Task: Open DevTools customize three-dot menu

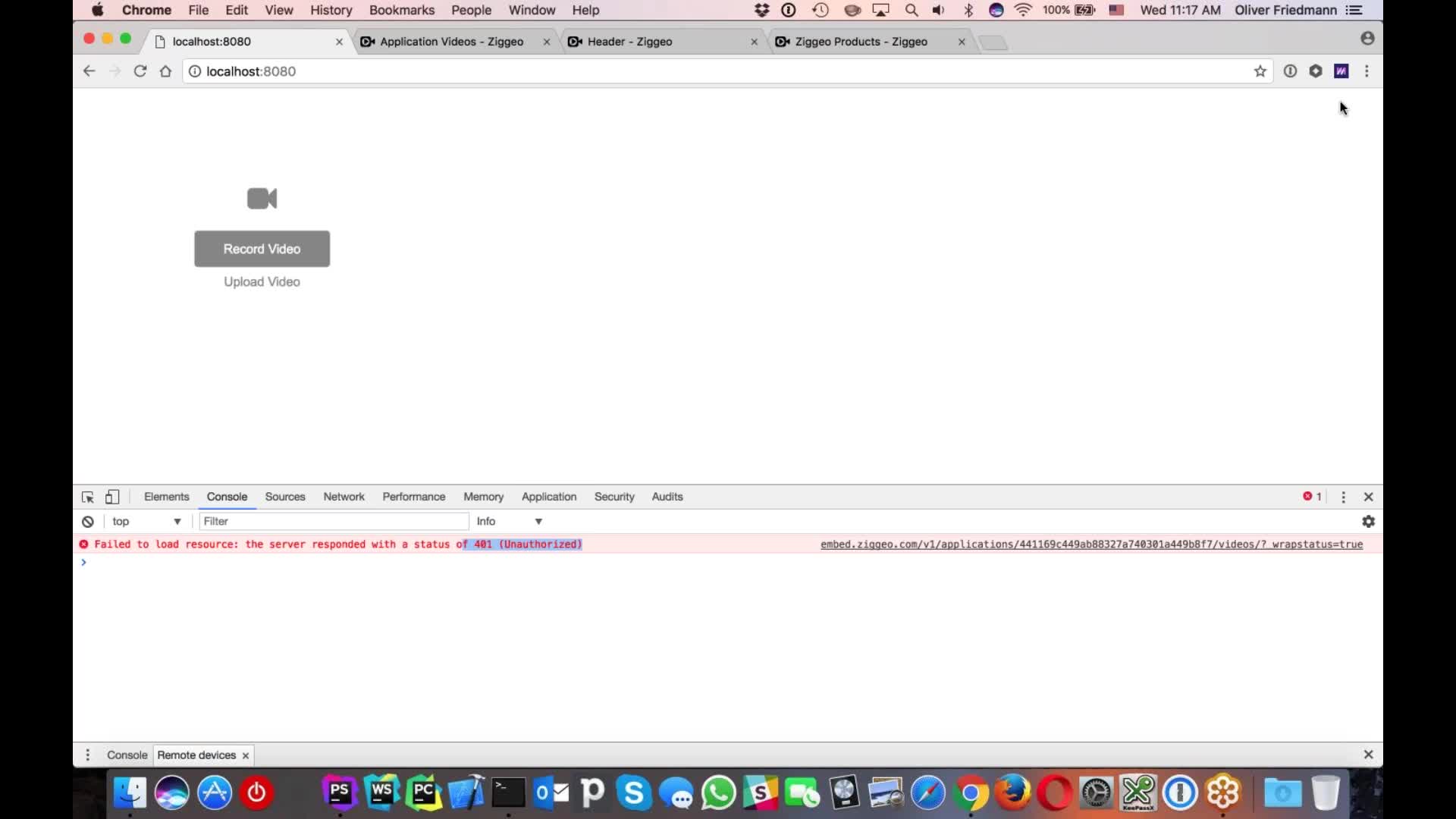Action: 1343,497
